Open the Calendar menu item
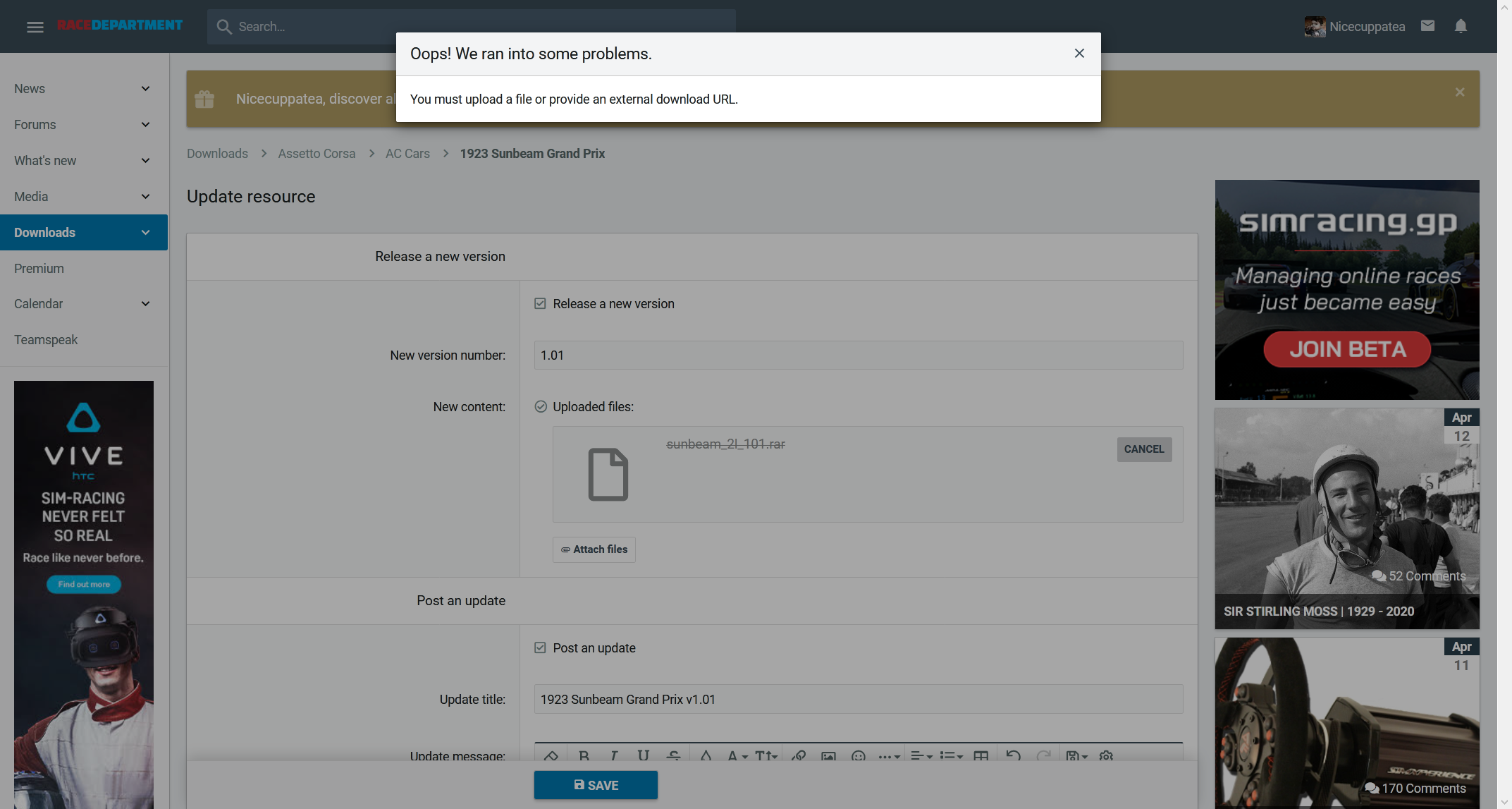 39,304
